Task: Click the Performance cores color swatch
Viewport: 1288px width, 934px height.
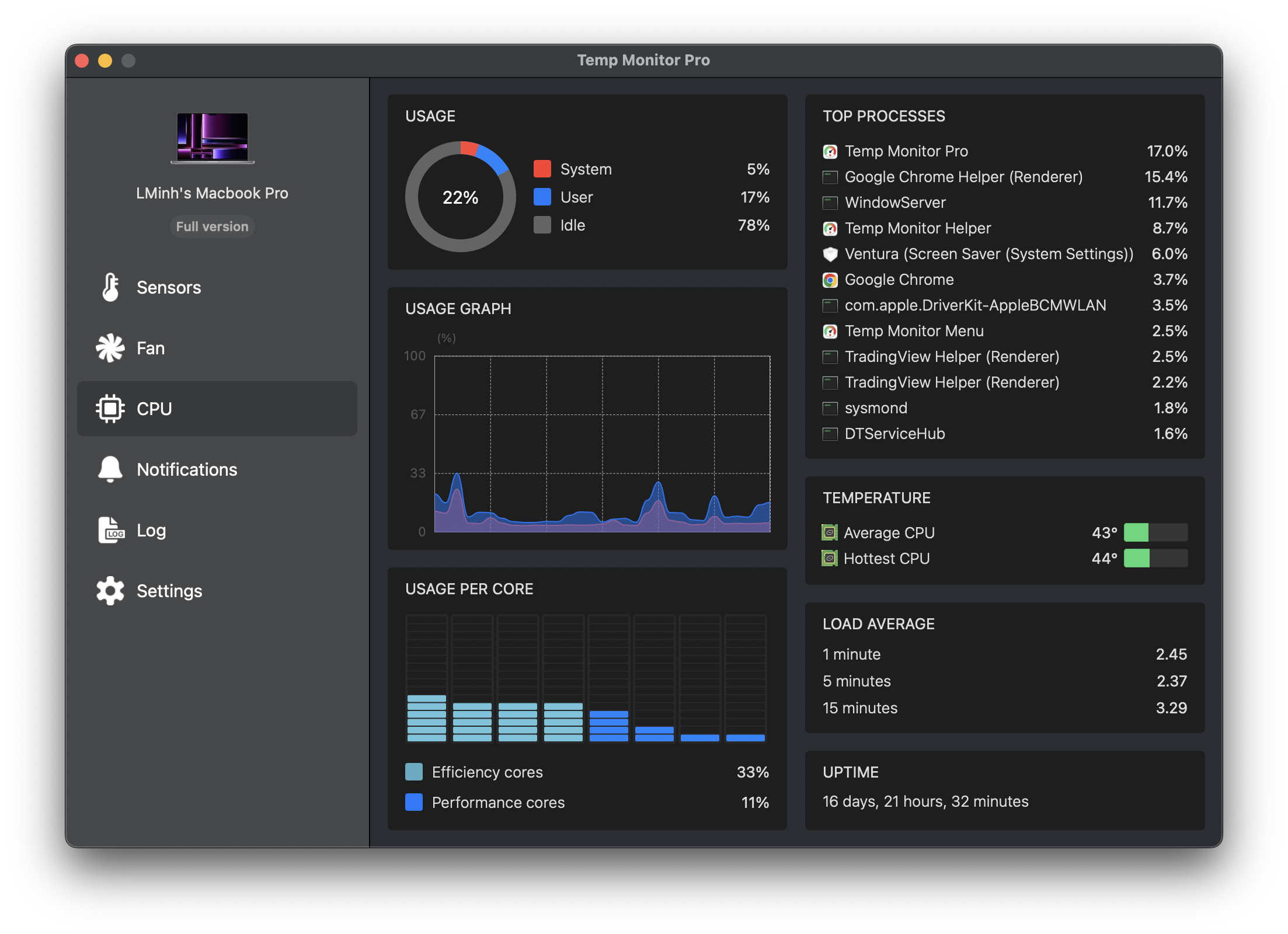Action: coord(414,802)
